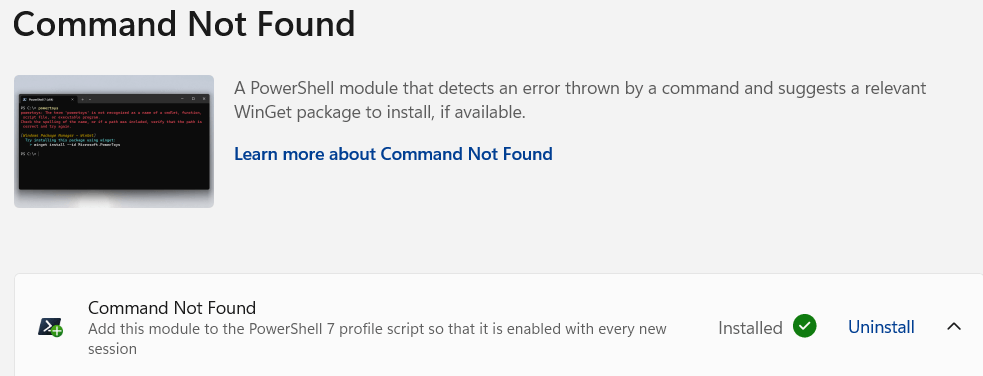983x376 pixels.
Task: Open the tab dropdown arrow in terminal preview
Action: (90, 100)
